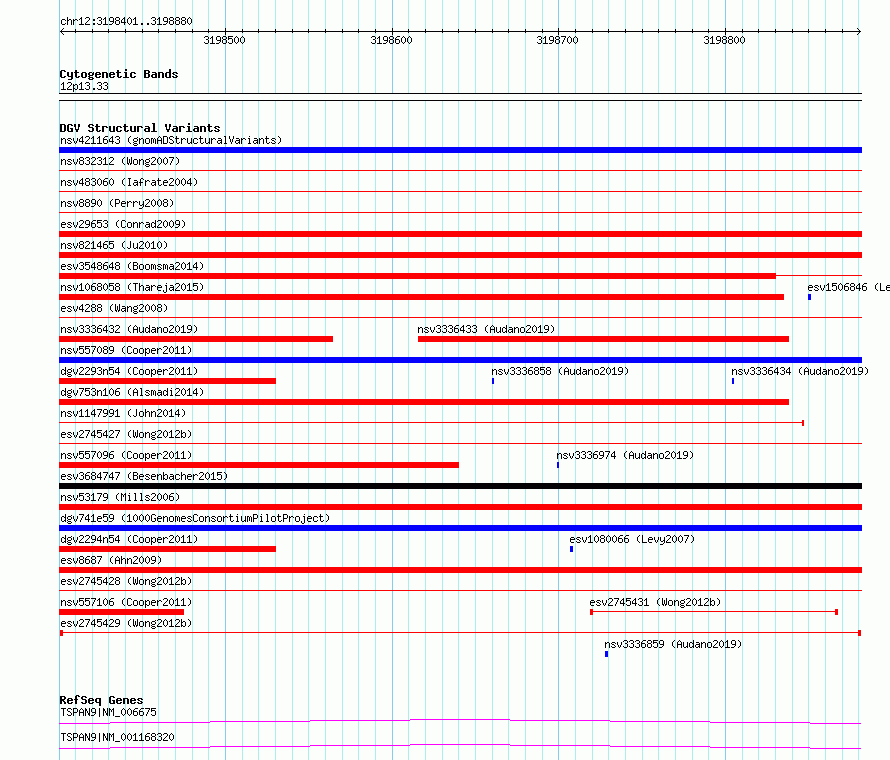Open nsv3336974 (Audano2019) variant label
Viewport: 890px width, 760px height.
click(x=625, y=455)
